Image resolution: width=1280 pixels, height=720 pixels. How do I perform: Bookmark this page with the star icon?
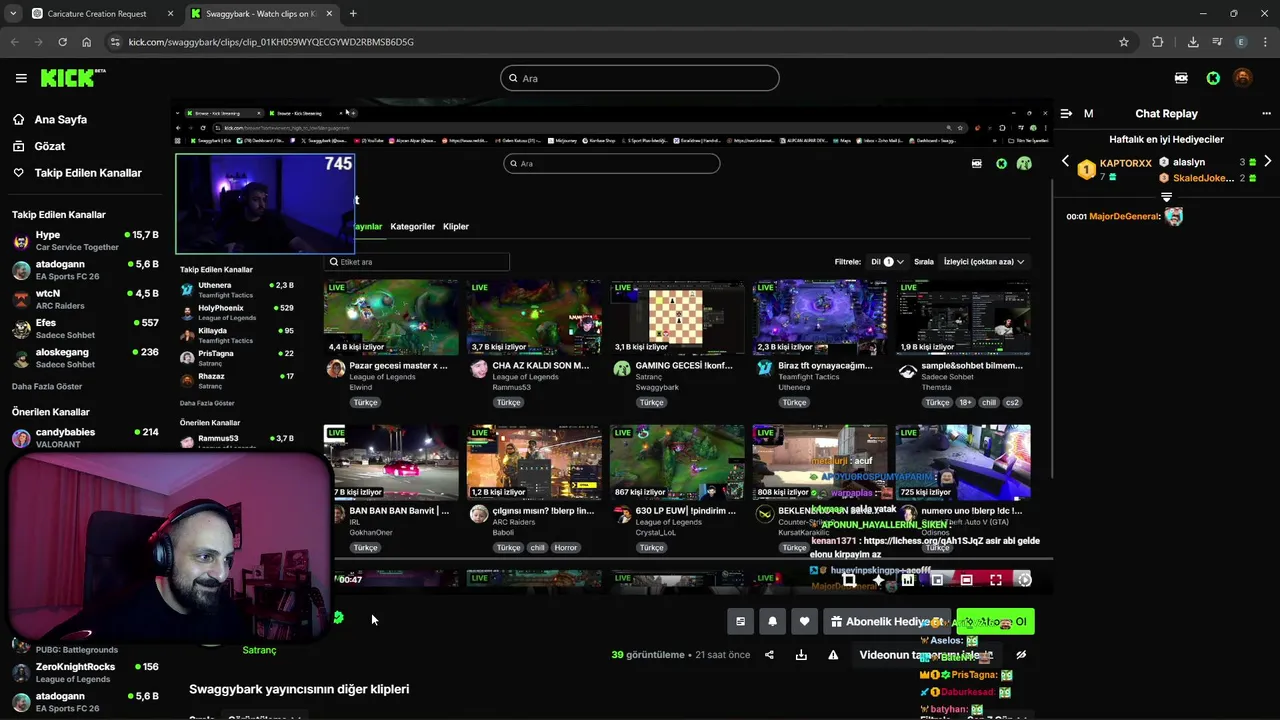[1124, 42]
